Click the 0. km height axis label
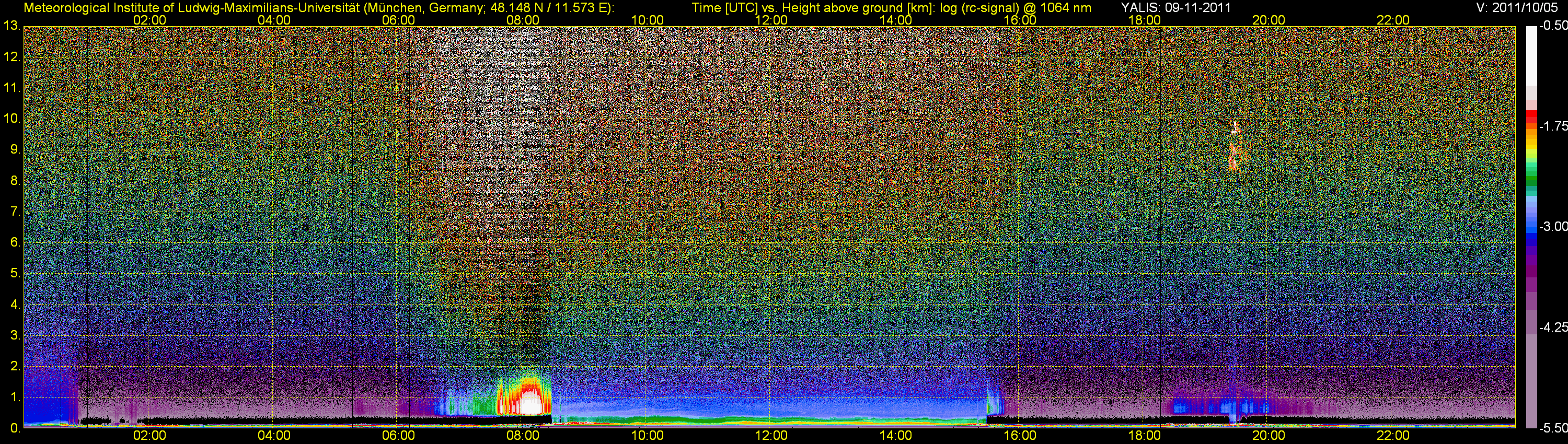Screen dimensions: 1568x444 [x=15, y=428]
